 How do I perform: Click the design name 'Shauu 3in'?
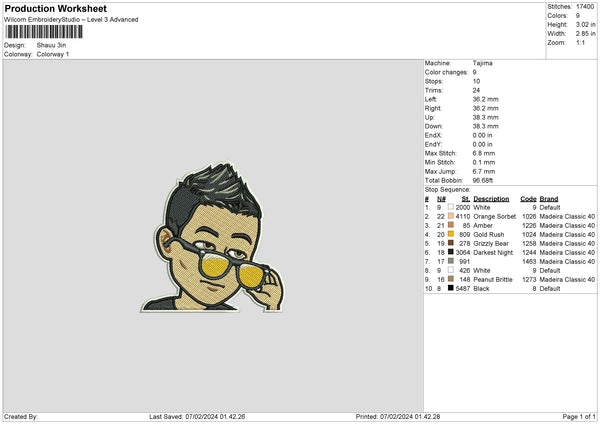(51, 45)
